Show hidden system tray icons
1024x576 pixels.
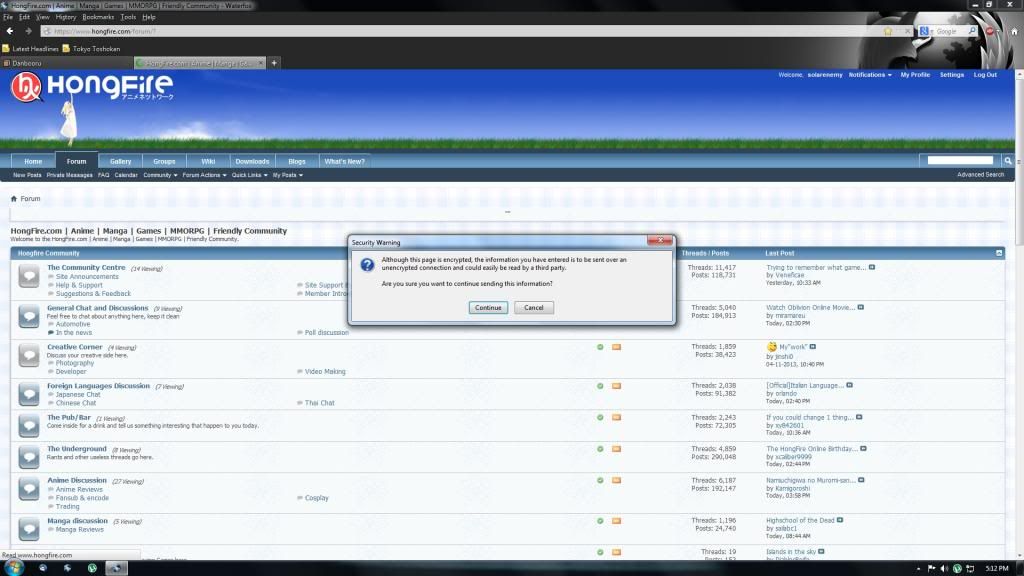918,569
